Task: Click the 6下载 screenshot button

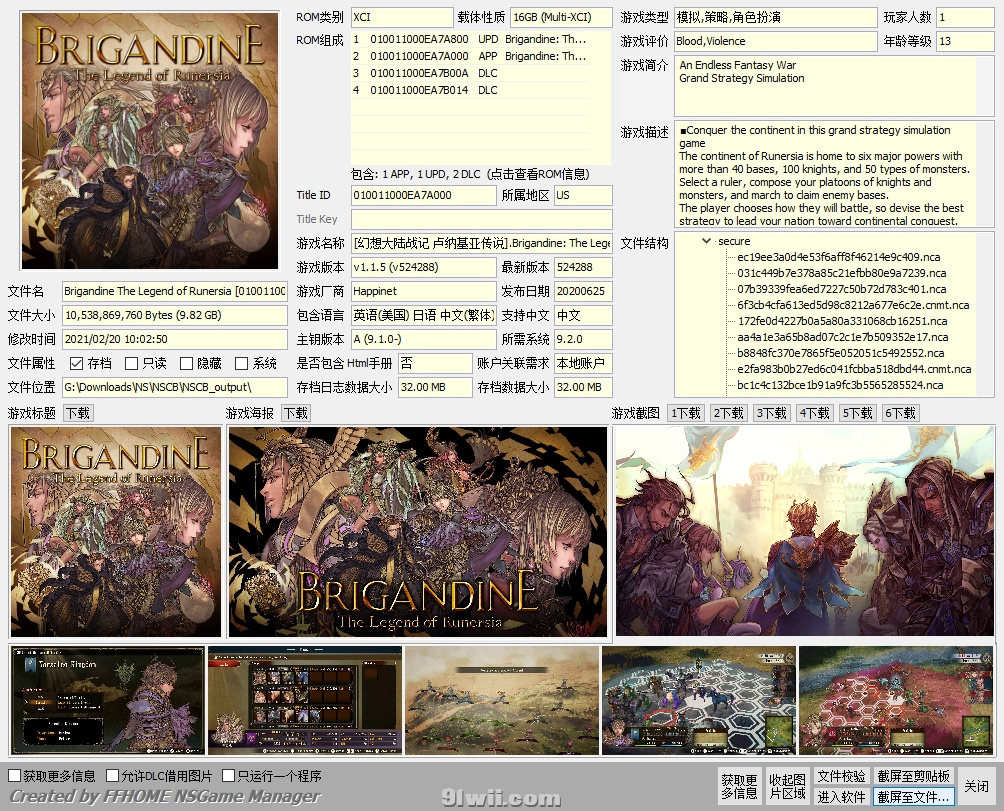Action: point(900,414)
